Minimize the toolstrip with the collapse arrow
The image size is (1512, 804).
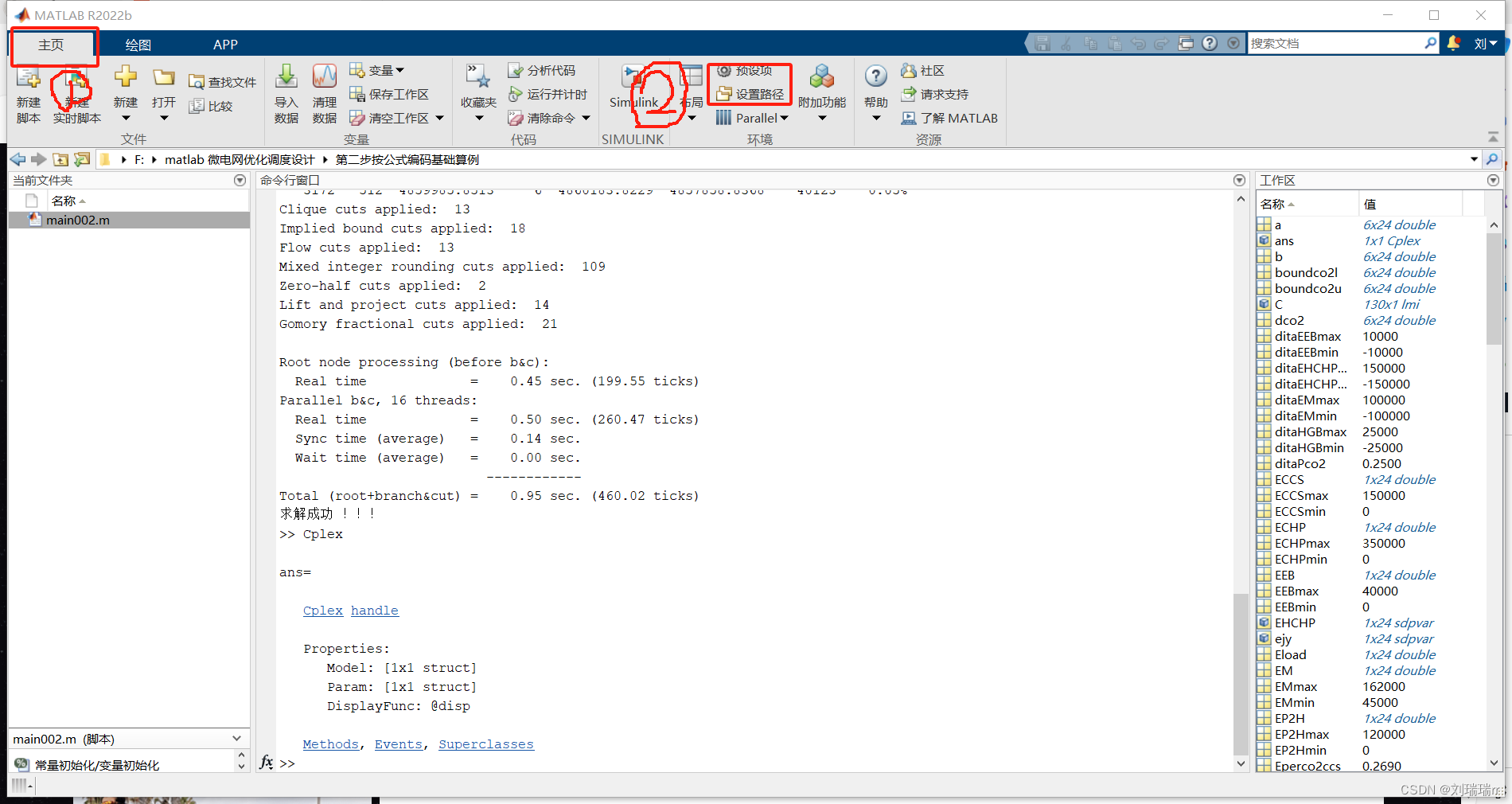(x=1493, y=137)
